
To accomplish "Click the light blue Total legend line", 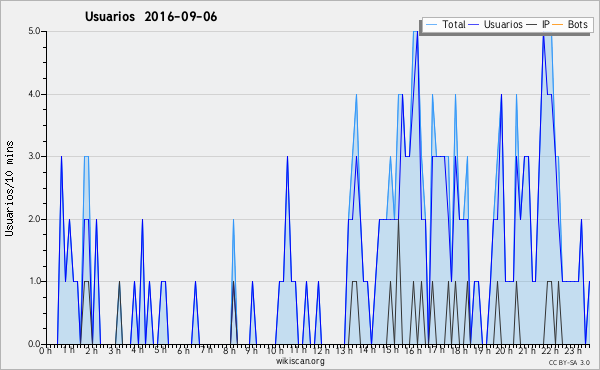I will [431, 25].
